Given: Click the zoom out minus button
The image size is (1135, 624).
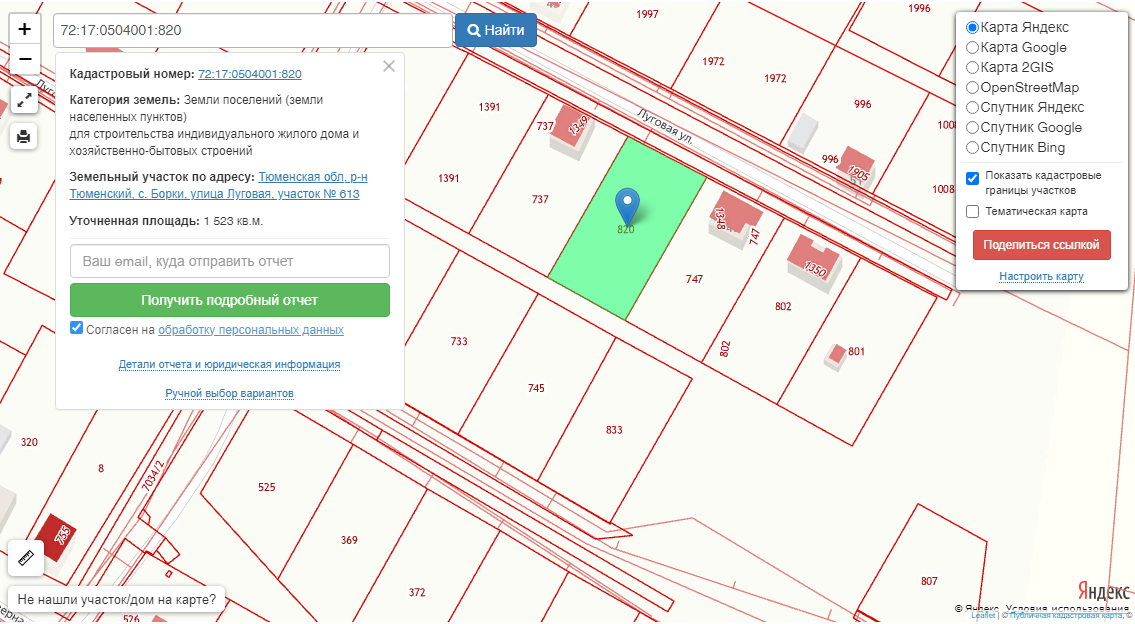Looking at the screenshot, I should click(25, 60).
